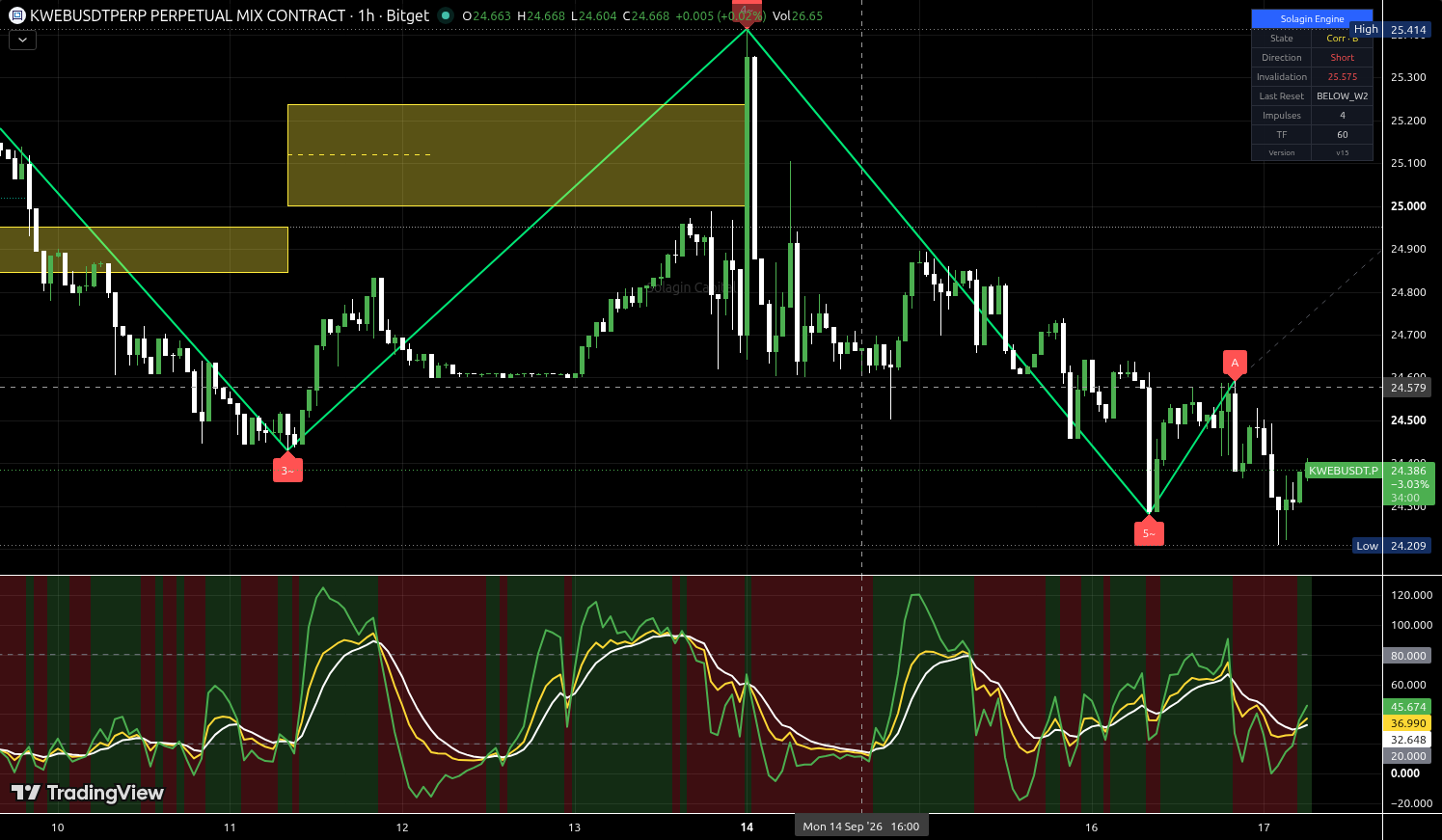This screenshot has width=1442, height=840.
Task: Click the KWEBUSDTPERP symbol logo icon
Action: (16, 15)
